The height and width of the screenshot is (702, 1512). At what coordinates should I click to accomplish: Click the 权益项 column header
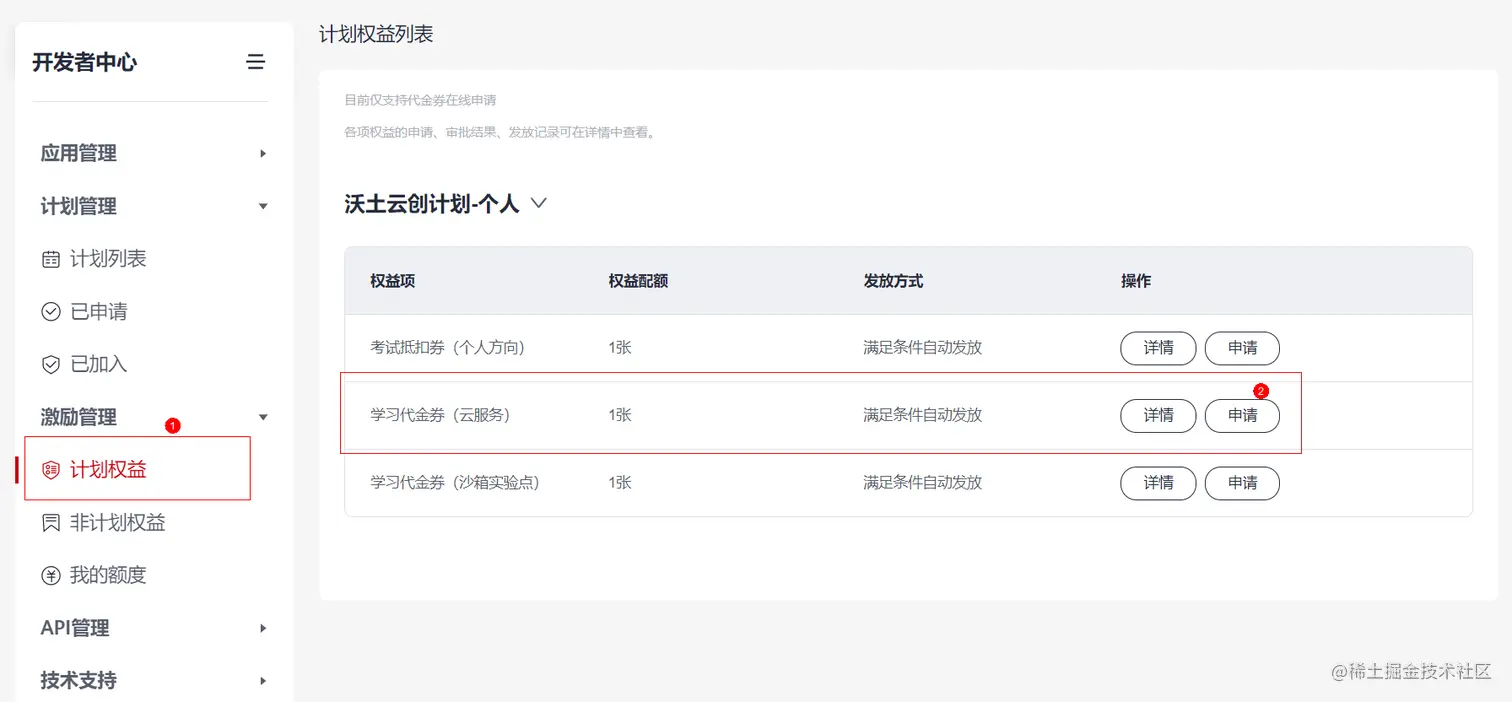(393, 281)
